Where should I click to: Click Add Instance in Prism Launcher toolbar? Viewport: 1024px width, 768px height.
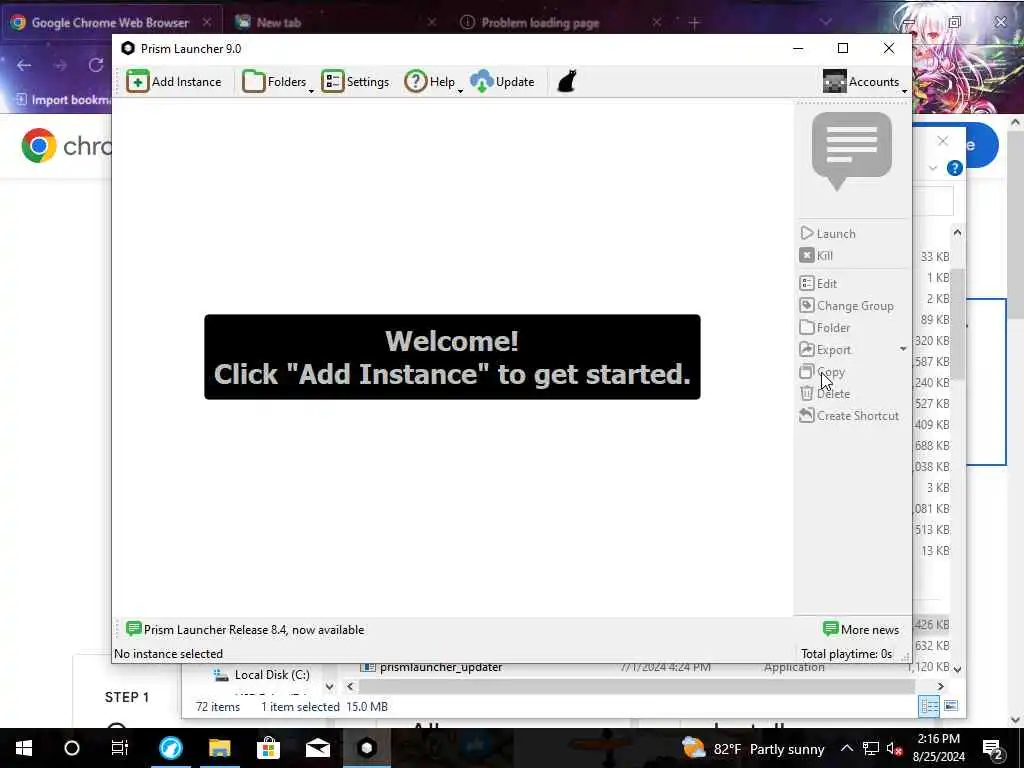point(174,82)
